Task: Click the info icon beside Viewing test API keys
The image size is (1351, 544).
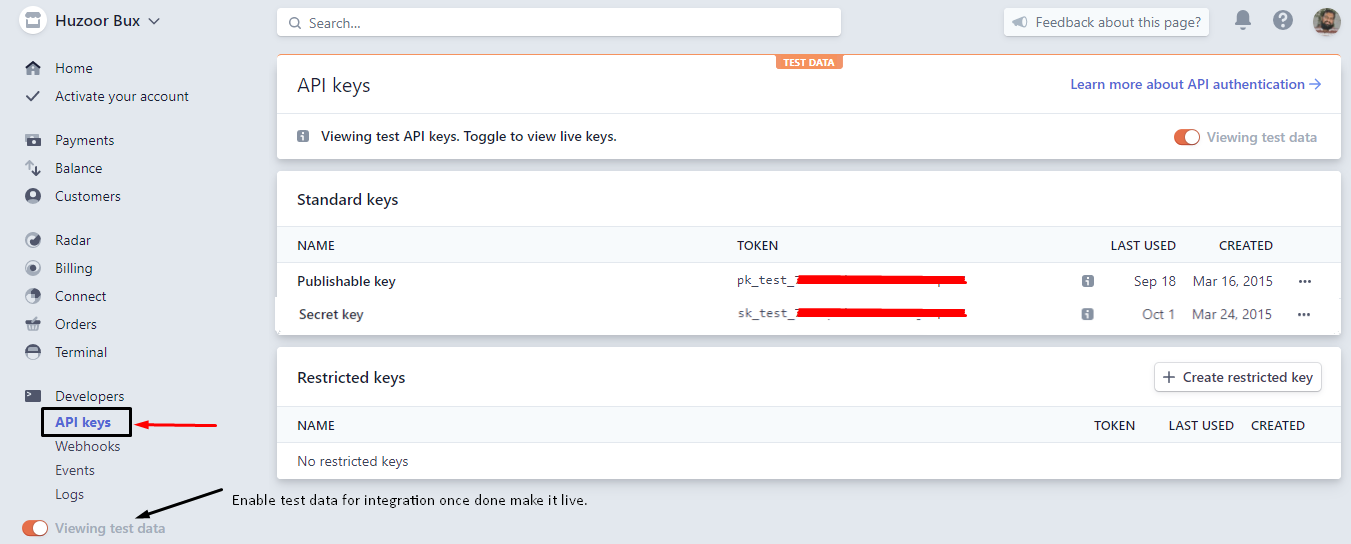Action: click(x=303, y=136)
